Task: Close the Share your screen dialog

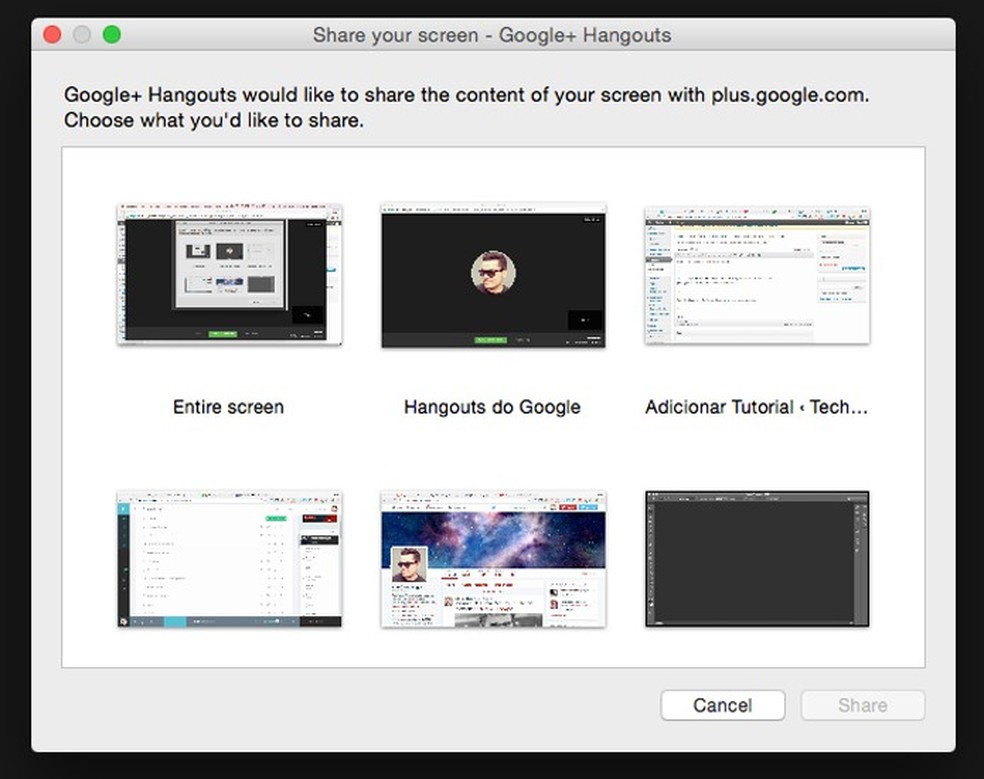Action: (52, 35)
